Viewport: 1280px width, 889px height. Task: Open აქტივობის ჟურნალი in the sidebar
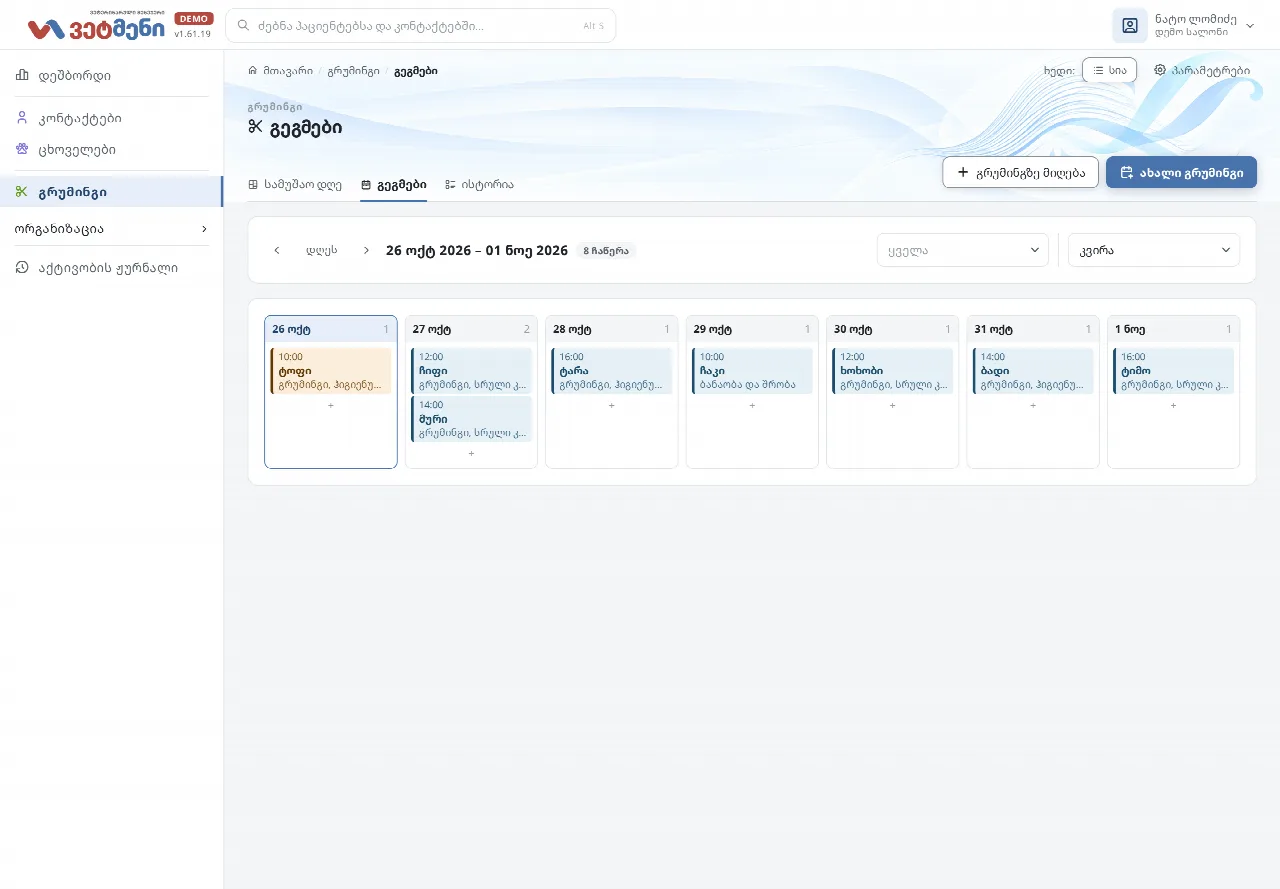pos(111,268)
